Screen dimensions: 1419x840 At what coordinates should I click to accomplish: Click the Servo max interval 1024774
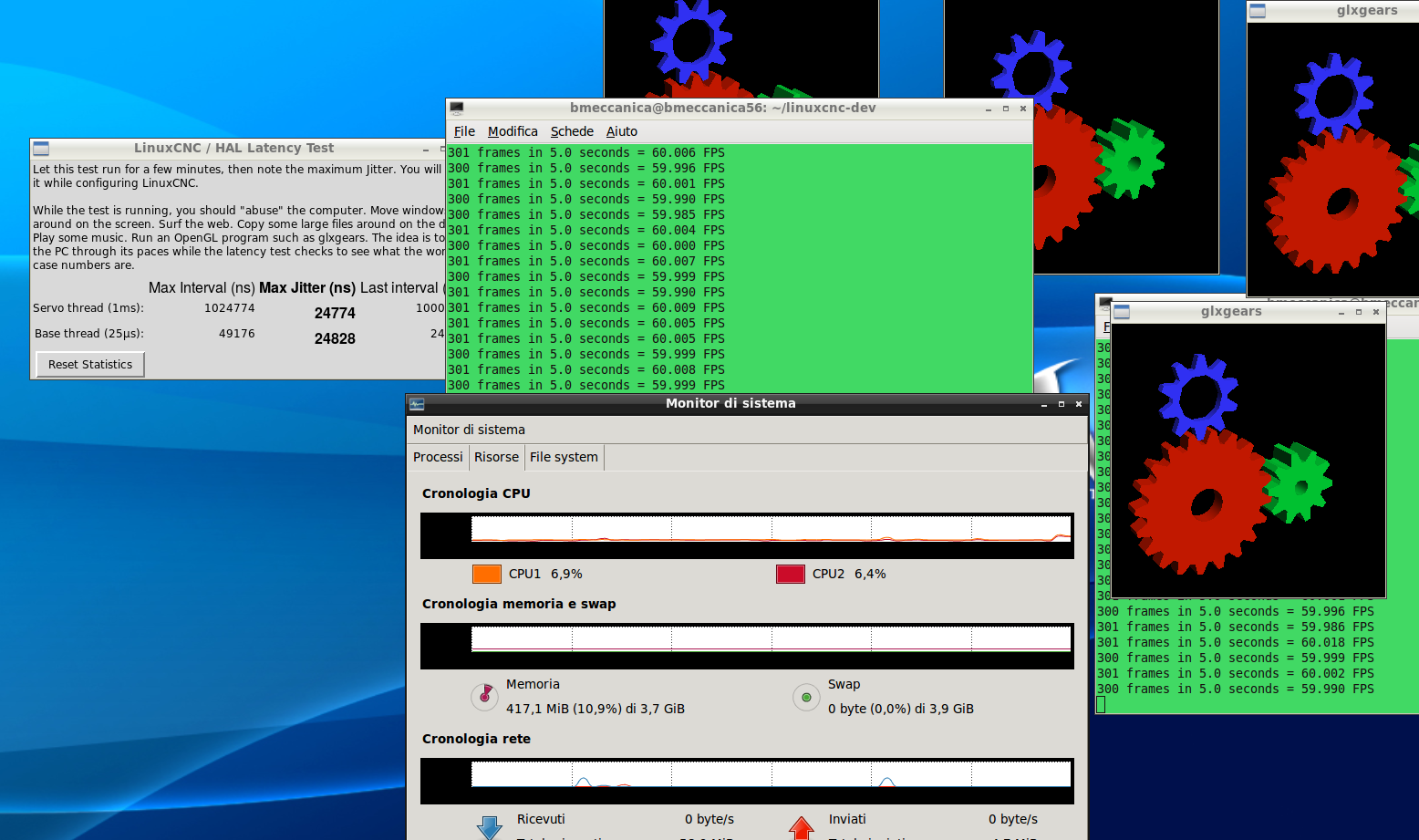(230, 308)
